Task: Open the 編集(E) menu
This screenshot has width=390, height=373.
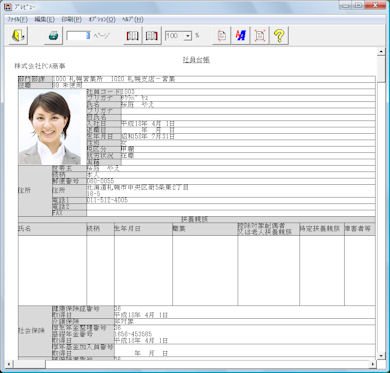Action: tap(44, 19)
